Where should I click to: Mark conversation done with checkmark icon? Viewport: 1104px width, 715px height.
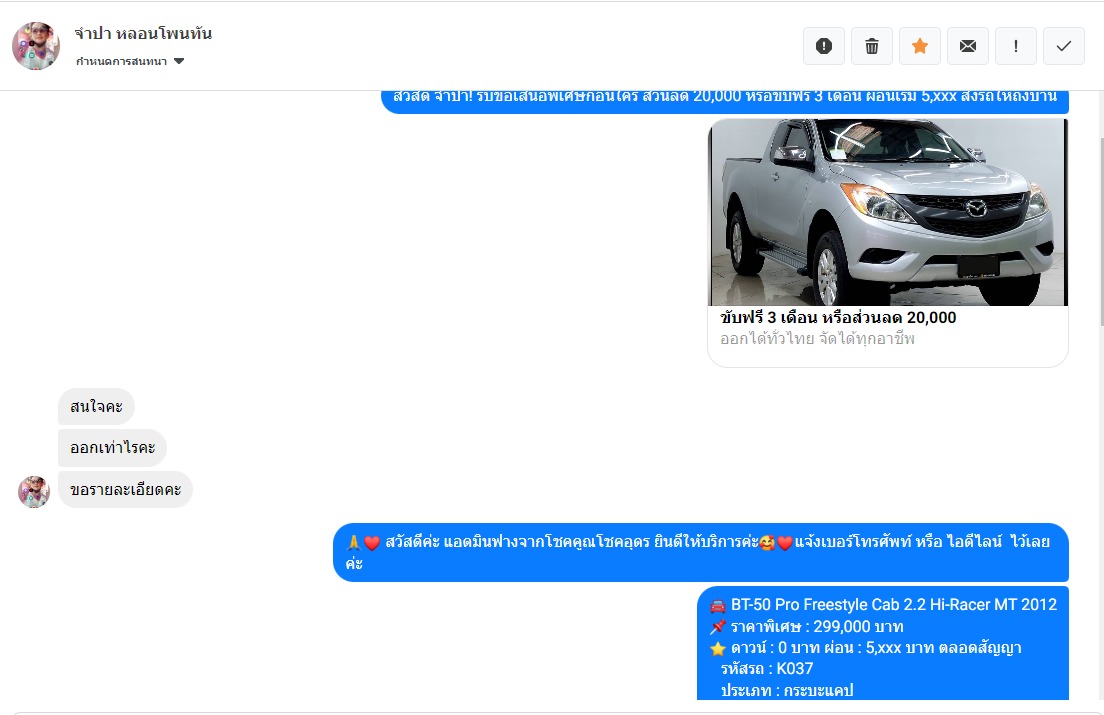(1064, 46)
